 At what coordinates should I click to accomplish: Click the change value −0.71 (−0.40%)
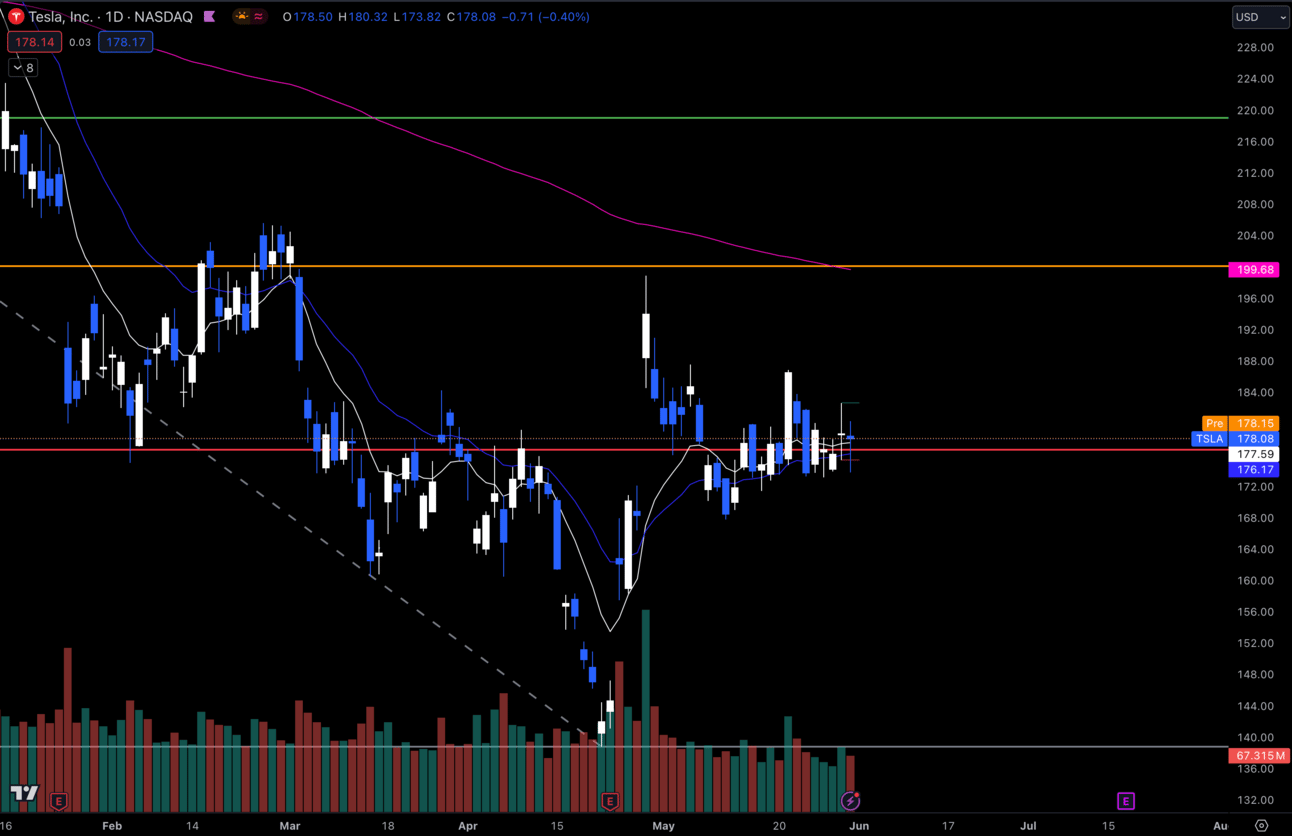point(545,17)
